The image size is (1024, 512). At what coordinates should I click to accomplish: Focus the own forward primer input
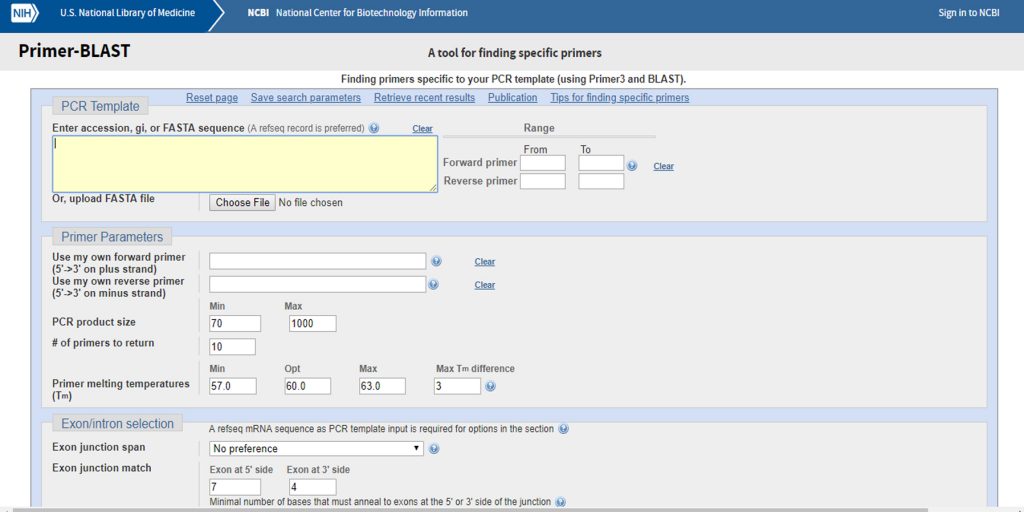click(317, 261)
